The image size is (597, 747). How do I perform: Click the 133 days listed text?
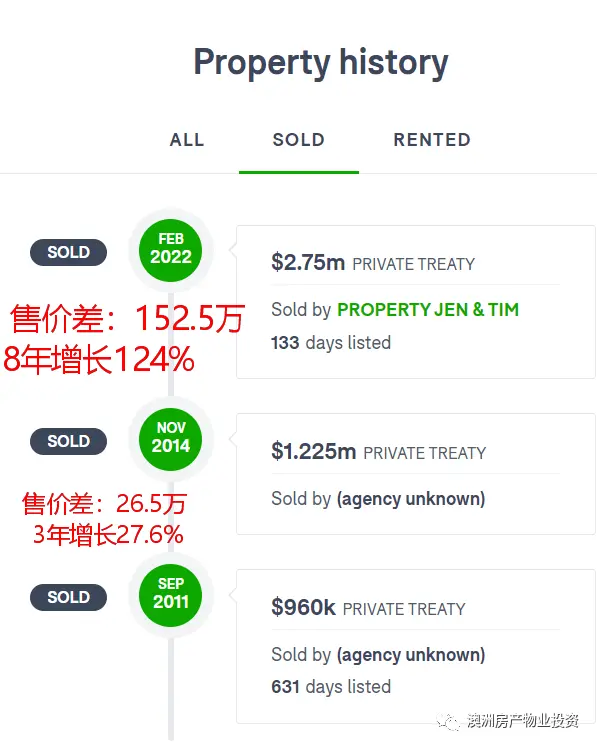[331, 343]
